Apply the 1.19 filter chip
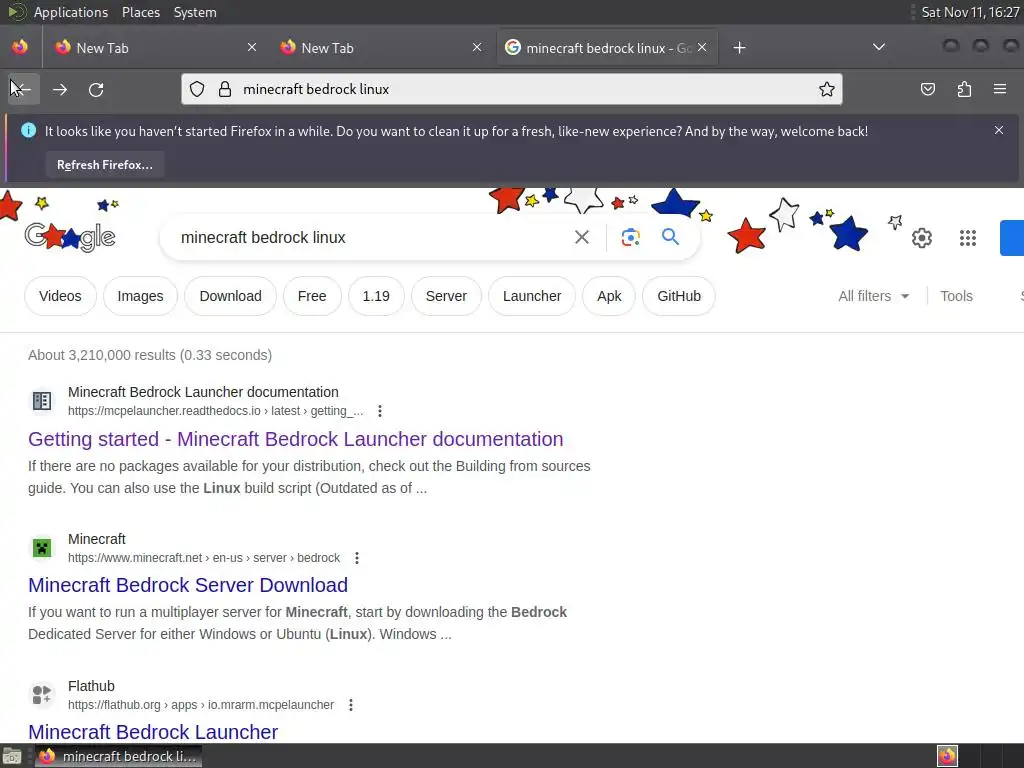The image size is (1024, 768). point(376,296)
